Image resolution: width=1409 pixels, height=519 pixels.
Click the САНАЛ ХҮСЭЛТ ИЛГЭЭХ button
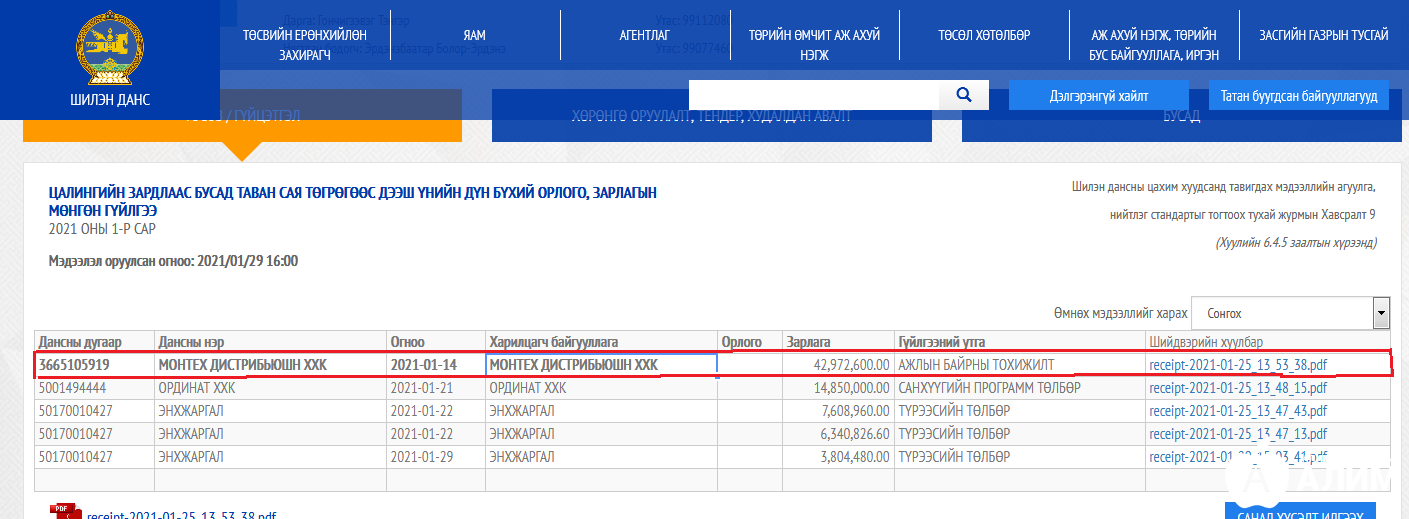pos(1300,513)
